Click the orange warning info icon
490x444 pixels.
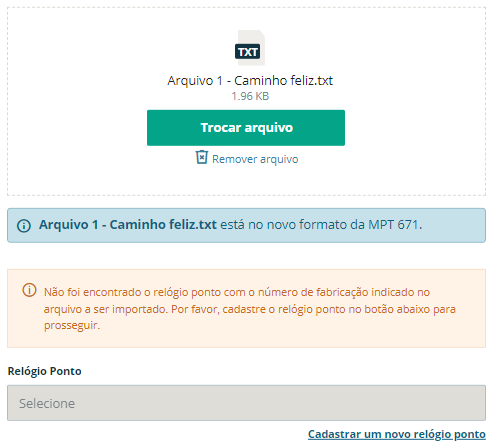(29, 290)
